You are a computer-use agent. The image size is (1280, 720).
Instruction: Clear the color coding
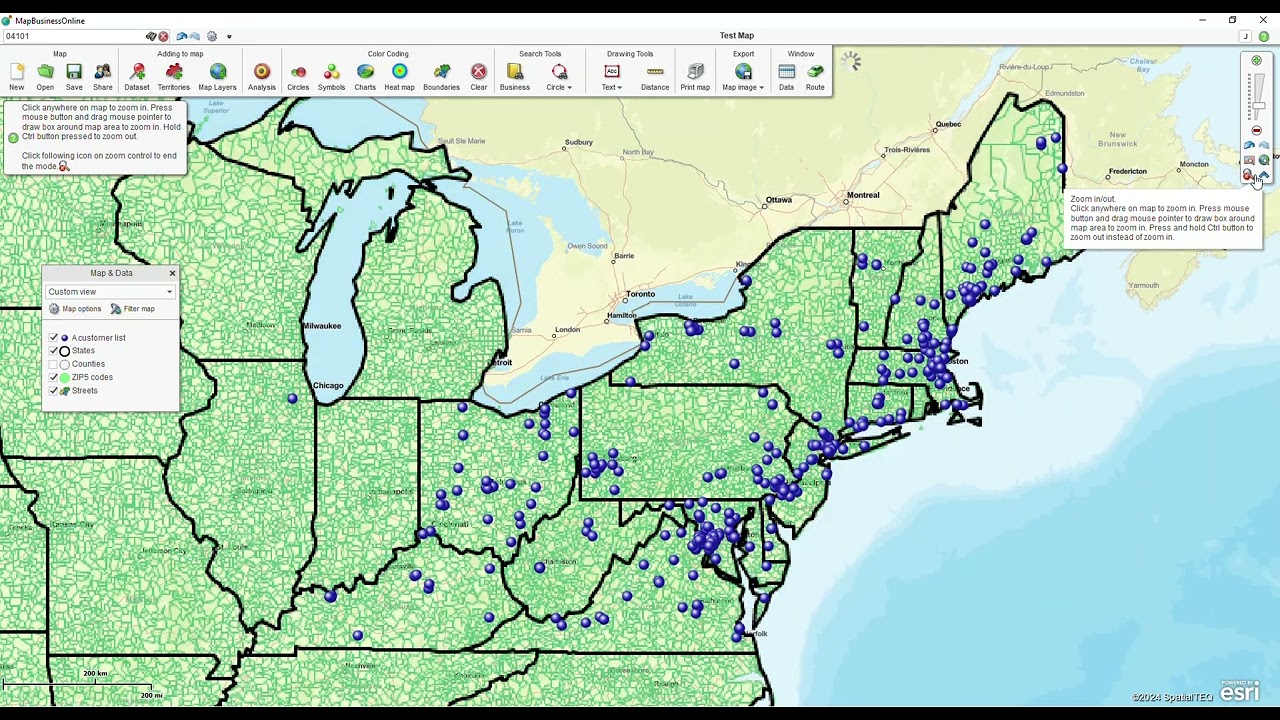coord(479,77)
